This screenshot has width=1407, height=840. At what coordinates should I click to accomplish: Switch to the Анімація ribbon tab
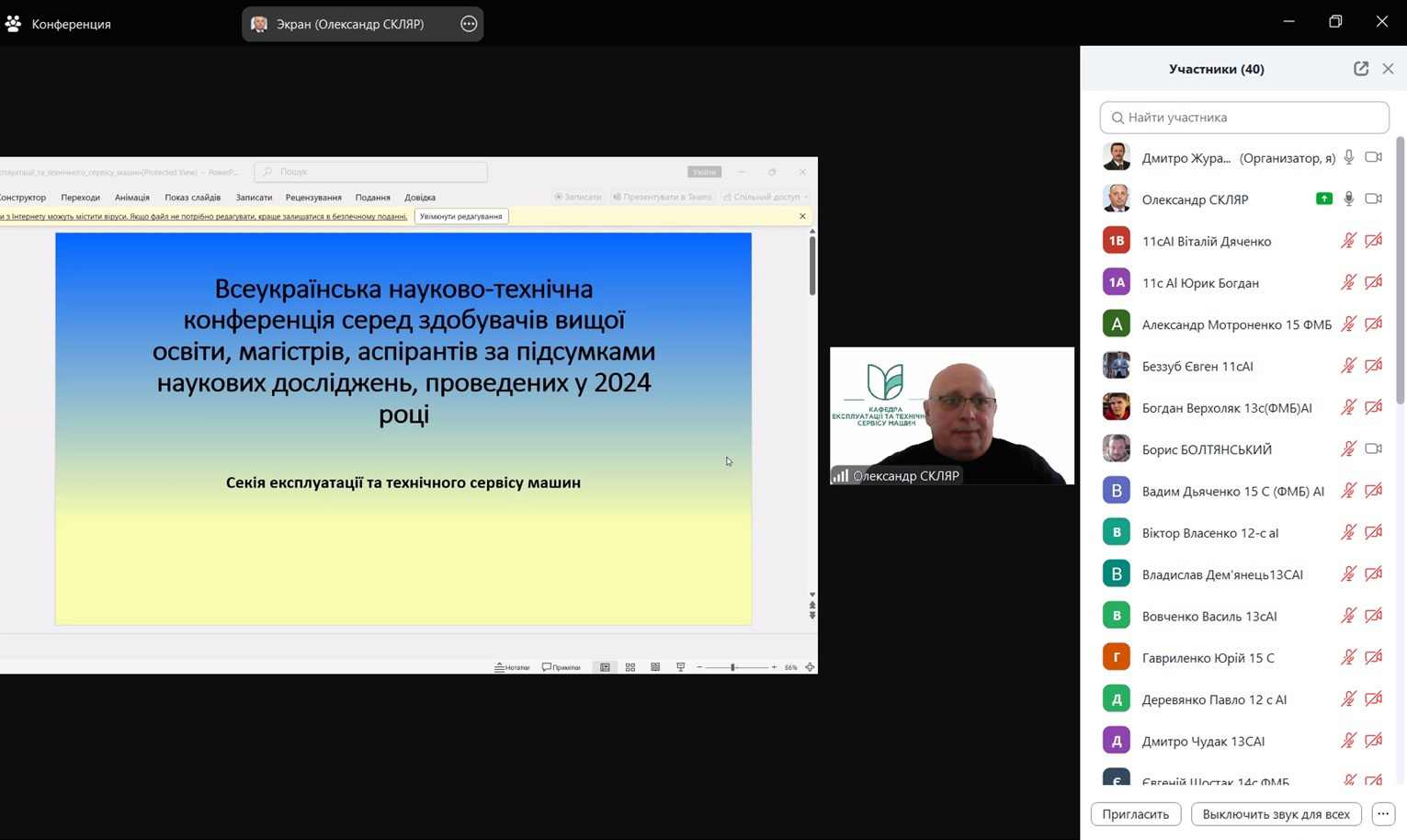(x=131, y=197)
